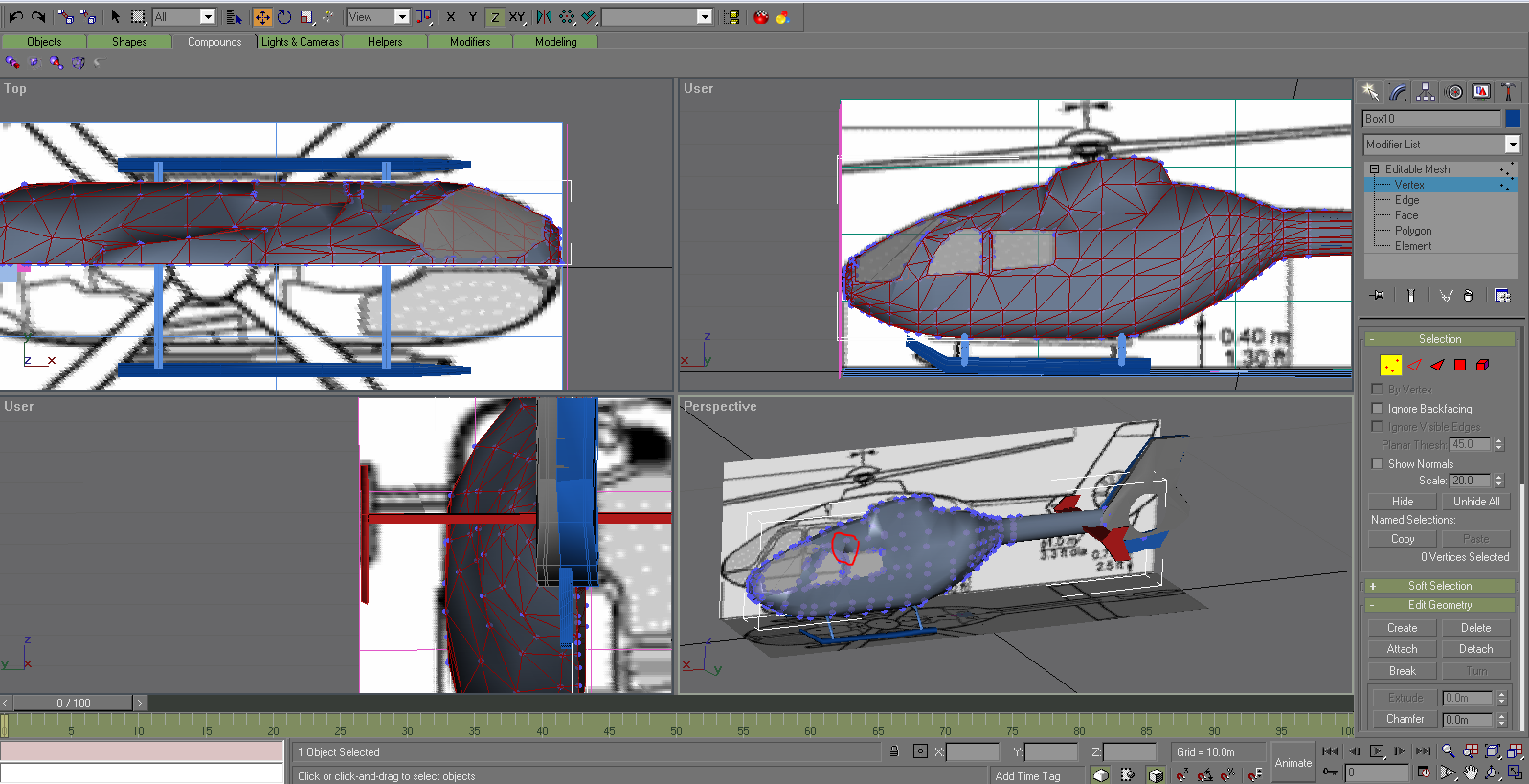Screen dimensions: 1529x784
Task: Select Polygon sub-object mode red square icon
Action: pyautogui.click(x=1460, y=365)
